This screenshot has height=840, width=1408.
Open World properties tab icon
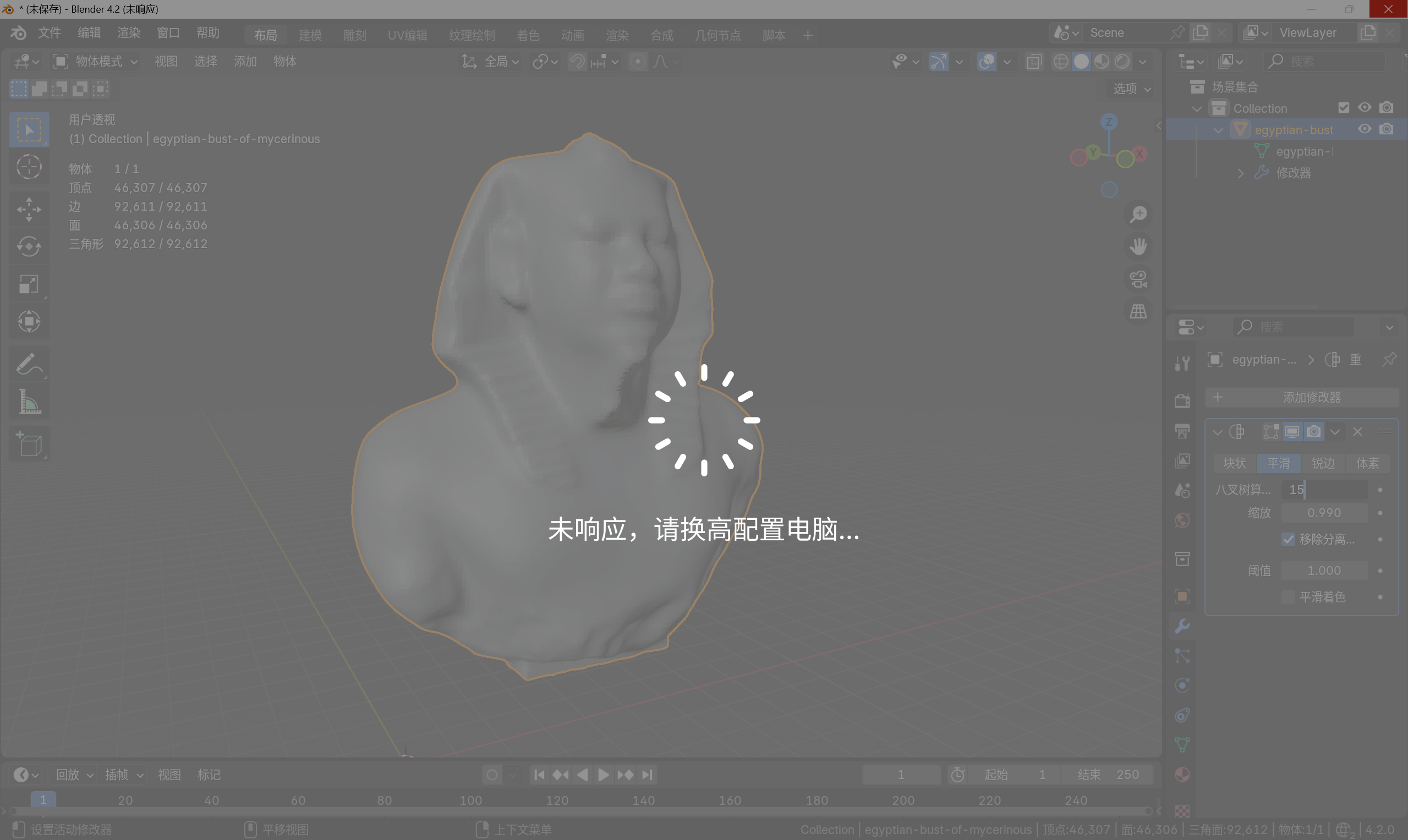[1182, 520]
